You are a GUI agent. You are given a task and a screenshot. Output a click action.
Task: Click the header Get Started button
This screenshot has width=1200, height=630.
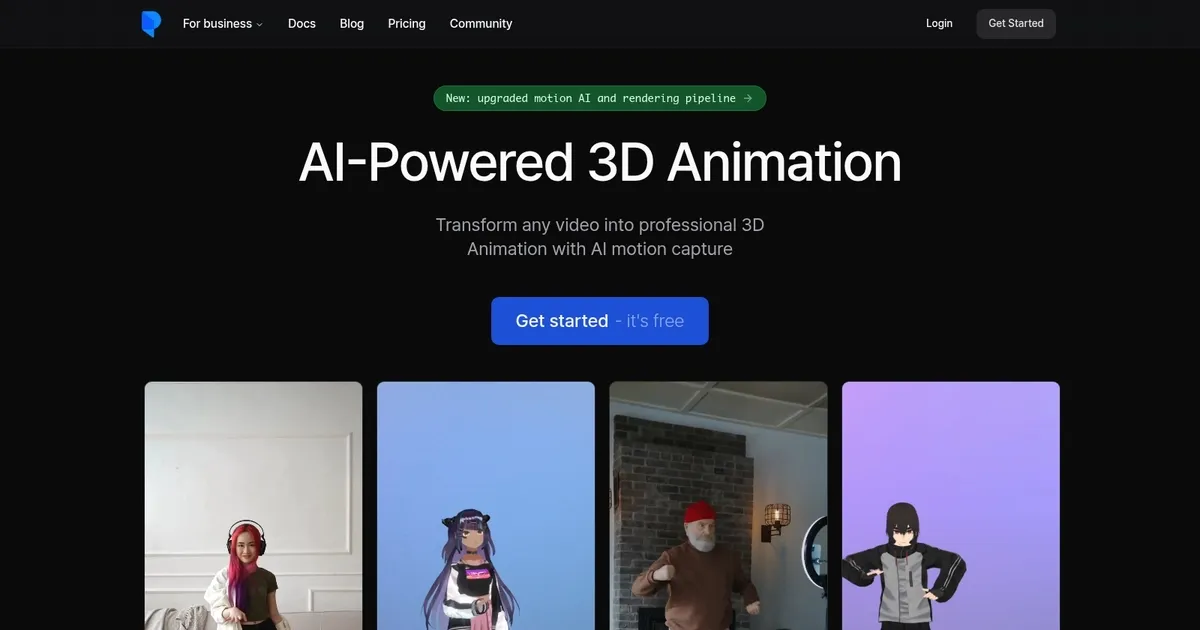pyautogui.click(x=1016, y=24)
